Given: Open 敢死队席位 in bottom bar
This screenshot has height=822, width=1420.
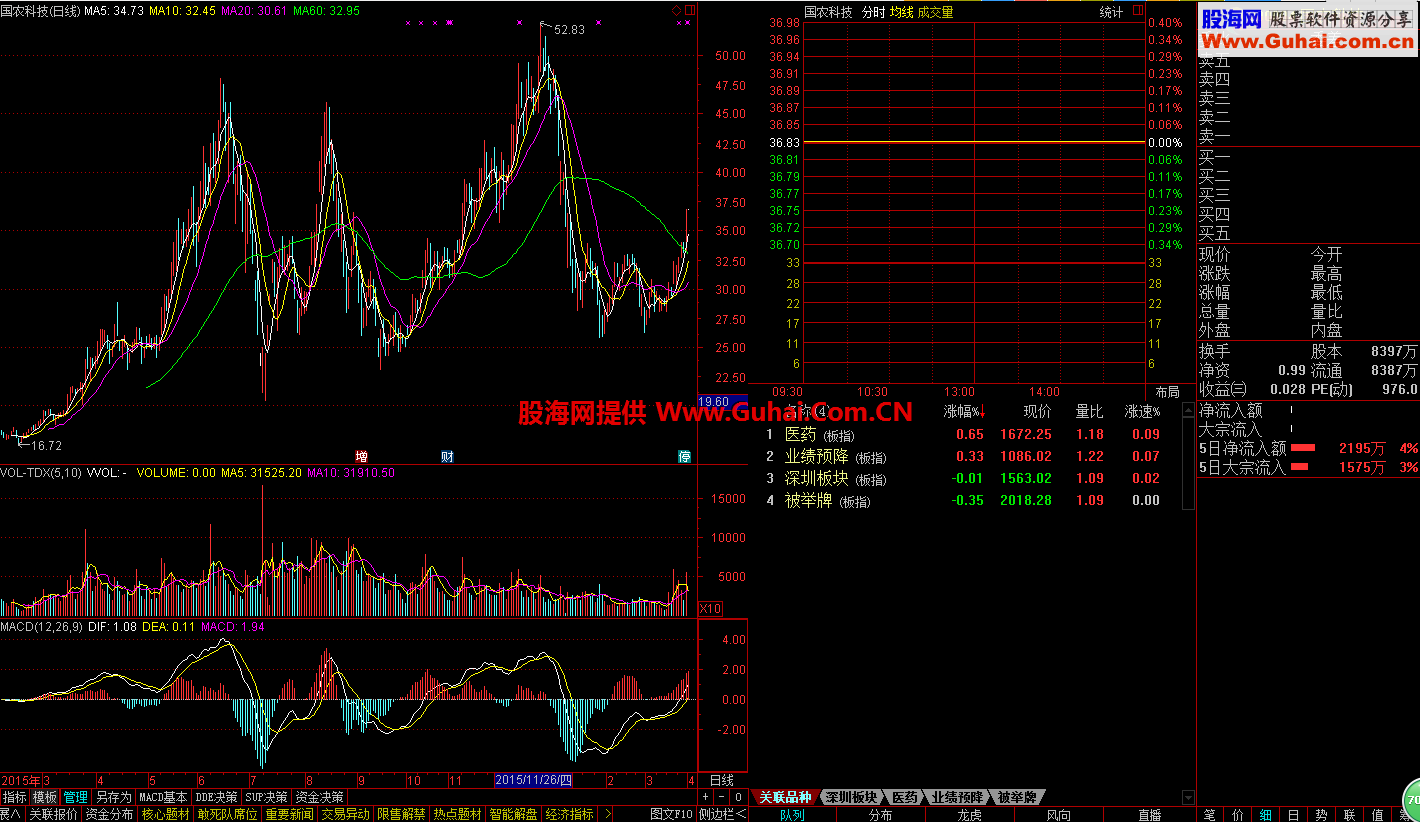Looking at the screenshot, I should tap(228, 814).
